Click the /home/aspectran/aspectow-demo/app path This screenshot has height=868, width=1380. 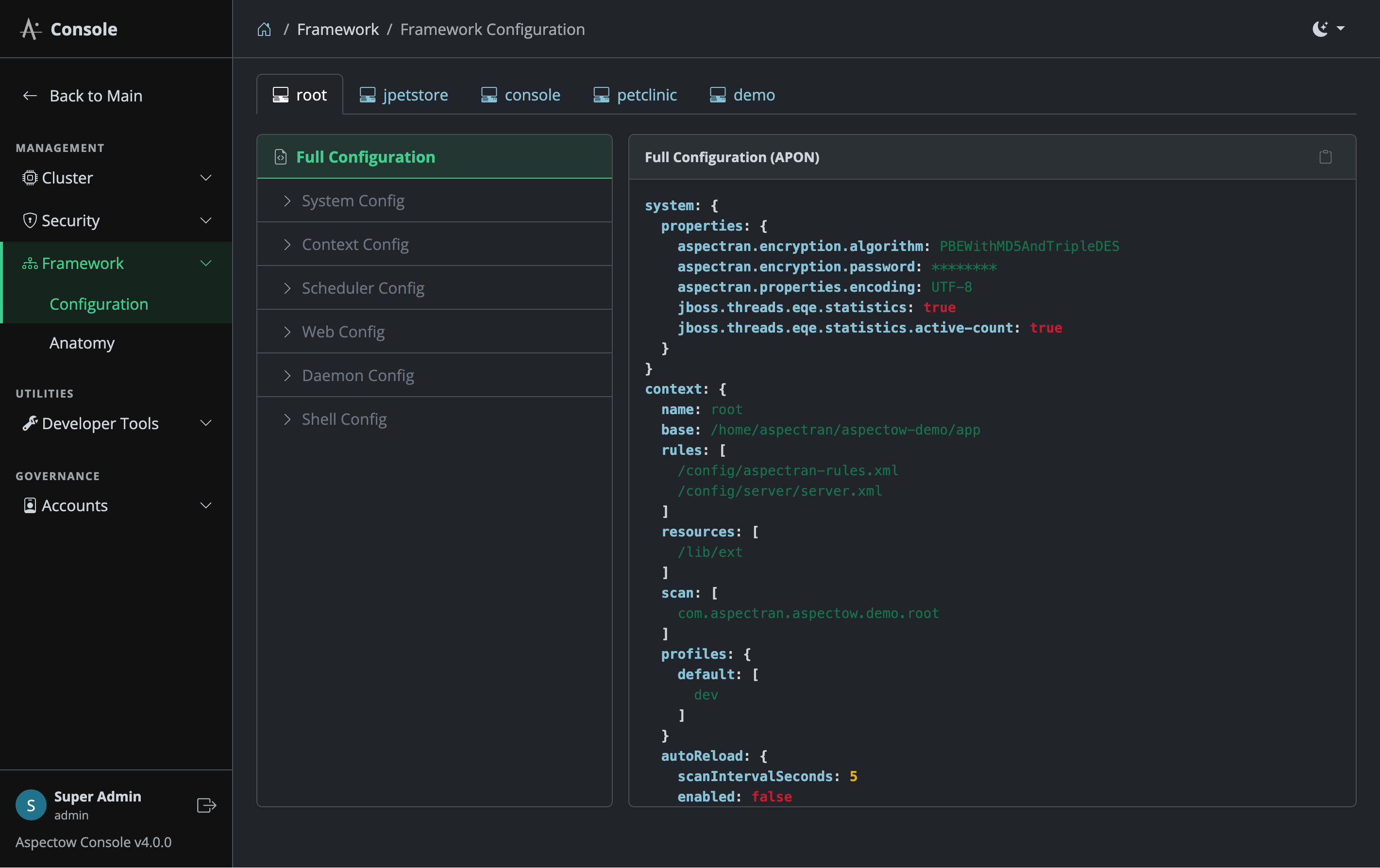[x=845, y=430]
